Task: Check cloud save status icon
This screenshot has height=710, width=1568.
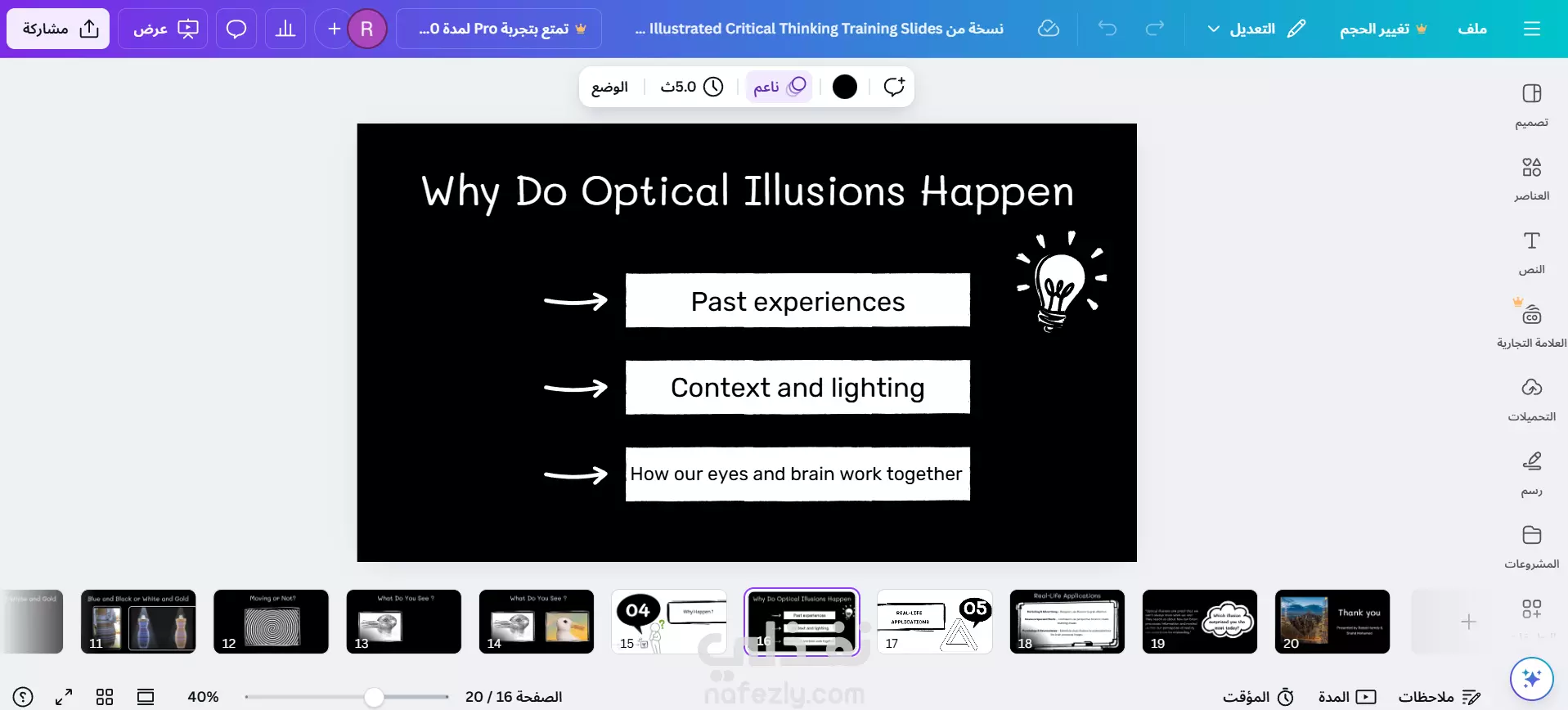Action: pyautogui.click(x=1049, y=29)
